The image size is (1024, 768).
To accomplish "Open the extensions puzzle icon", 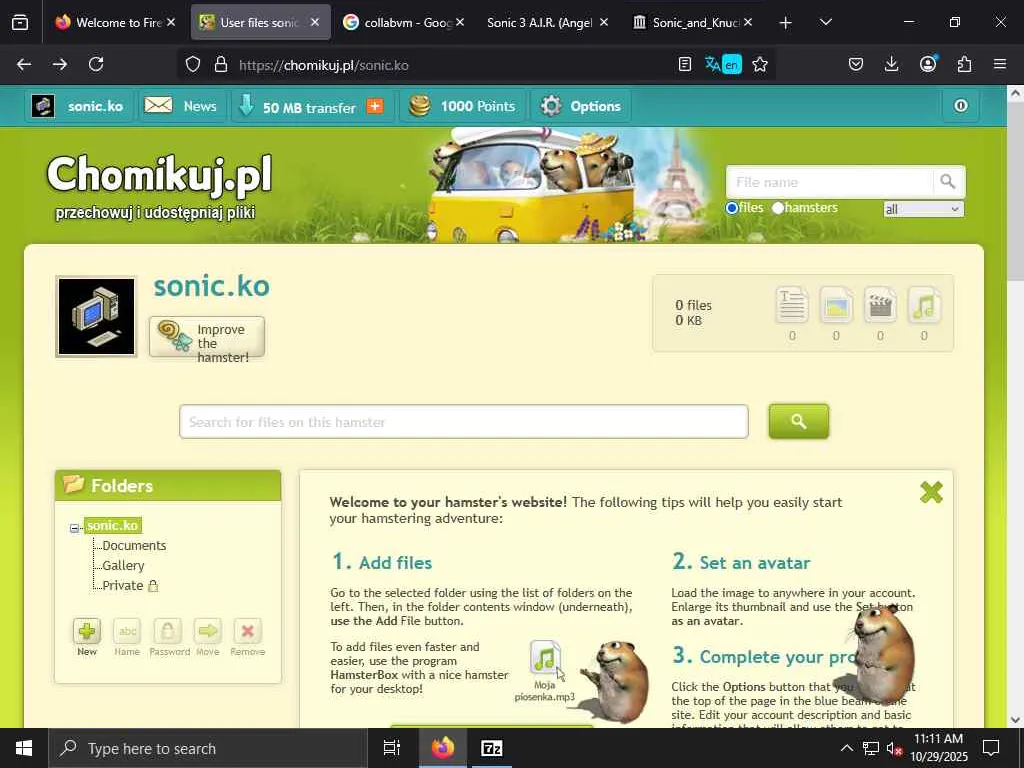I will pos(964,64).
